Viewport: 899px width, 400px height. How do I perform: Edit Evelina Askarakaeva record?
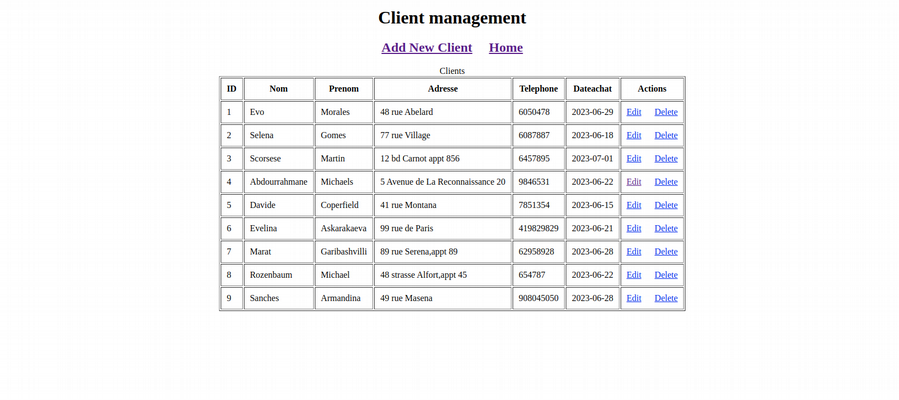coord(634,228)
